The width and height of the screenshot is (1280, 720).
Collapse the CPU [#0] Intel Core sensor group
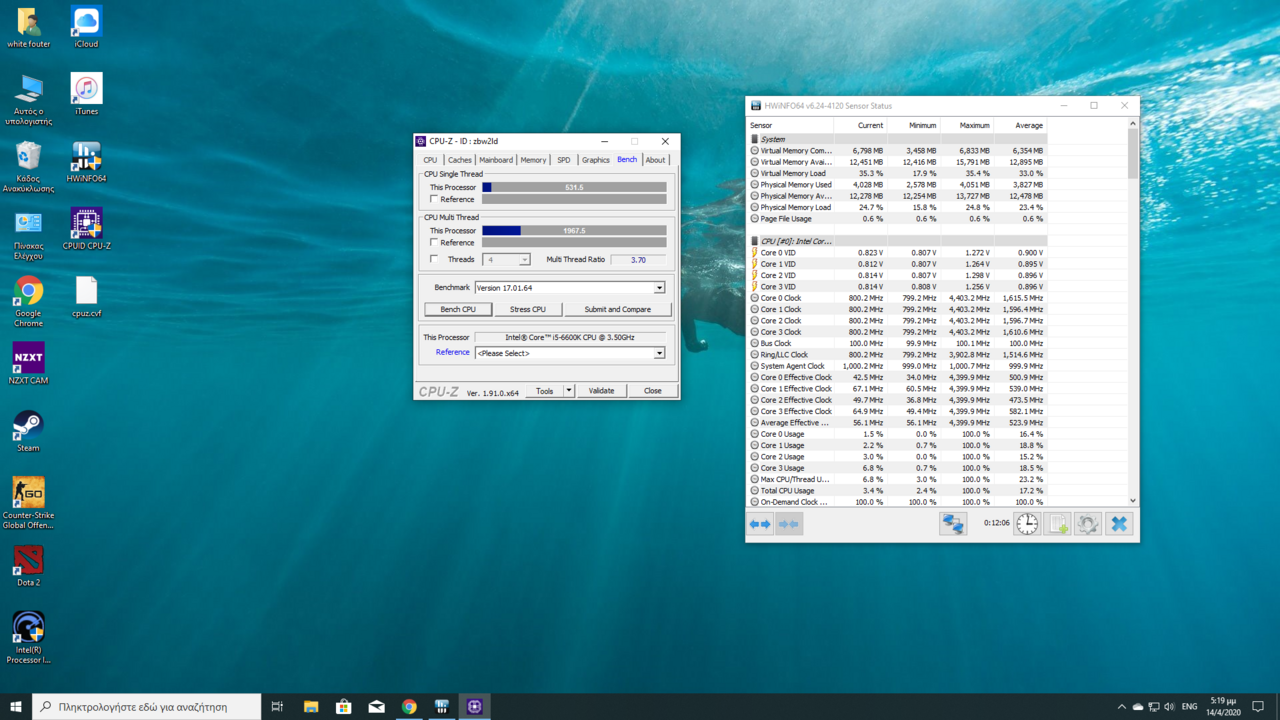coord(755,241)
